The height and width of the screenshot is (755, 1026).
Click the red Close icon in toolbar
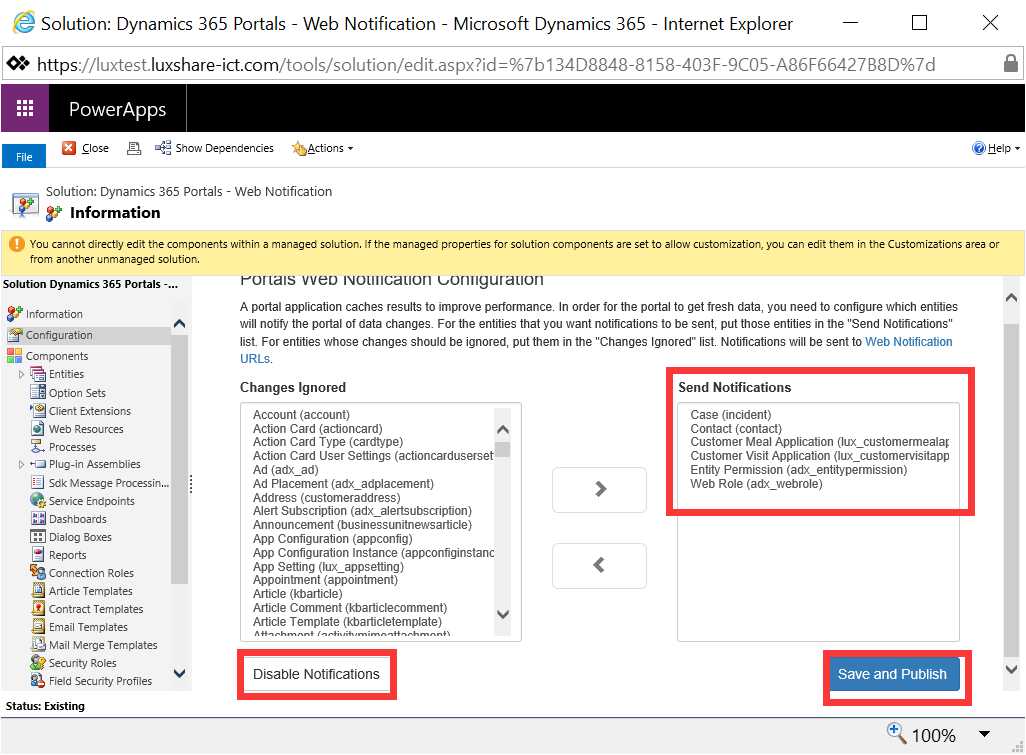(x=69, y=148)
